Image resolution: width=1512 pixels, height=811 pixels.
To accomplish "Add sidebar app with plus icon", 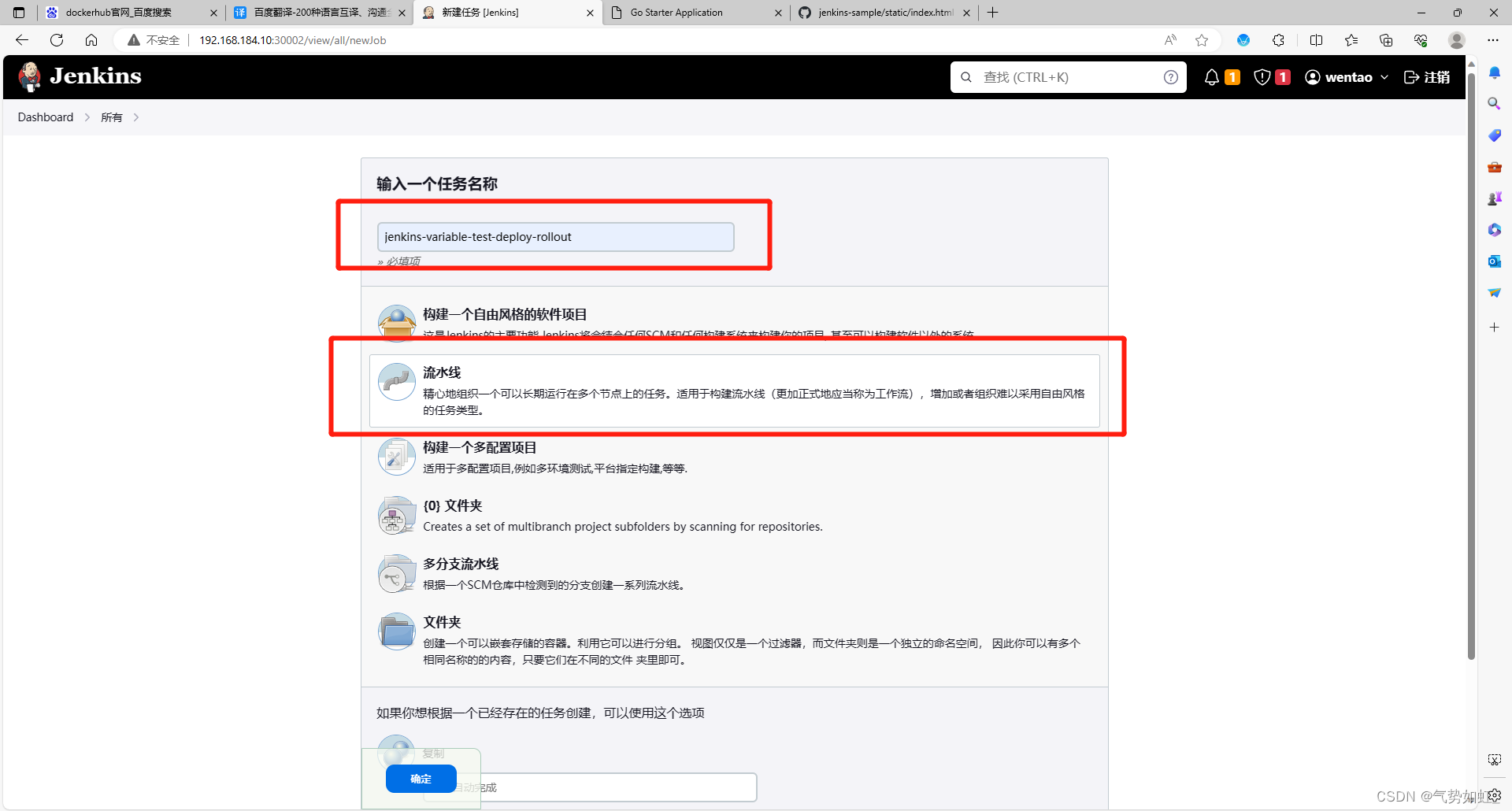I will (x=1494, y=327).
